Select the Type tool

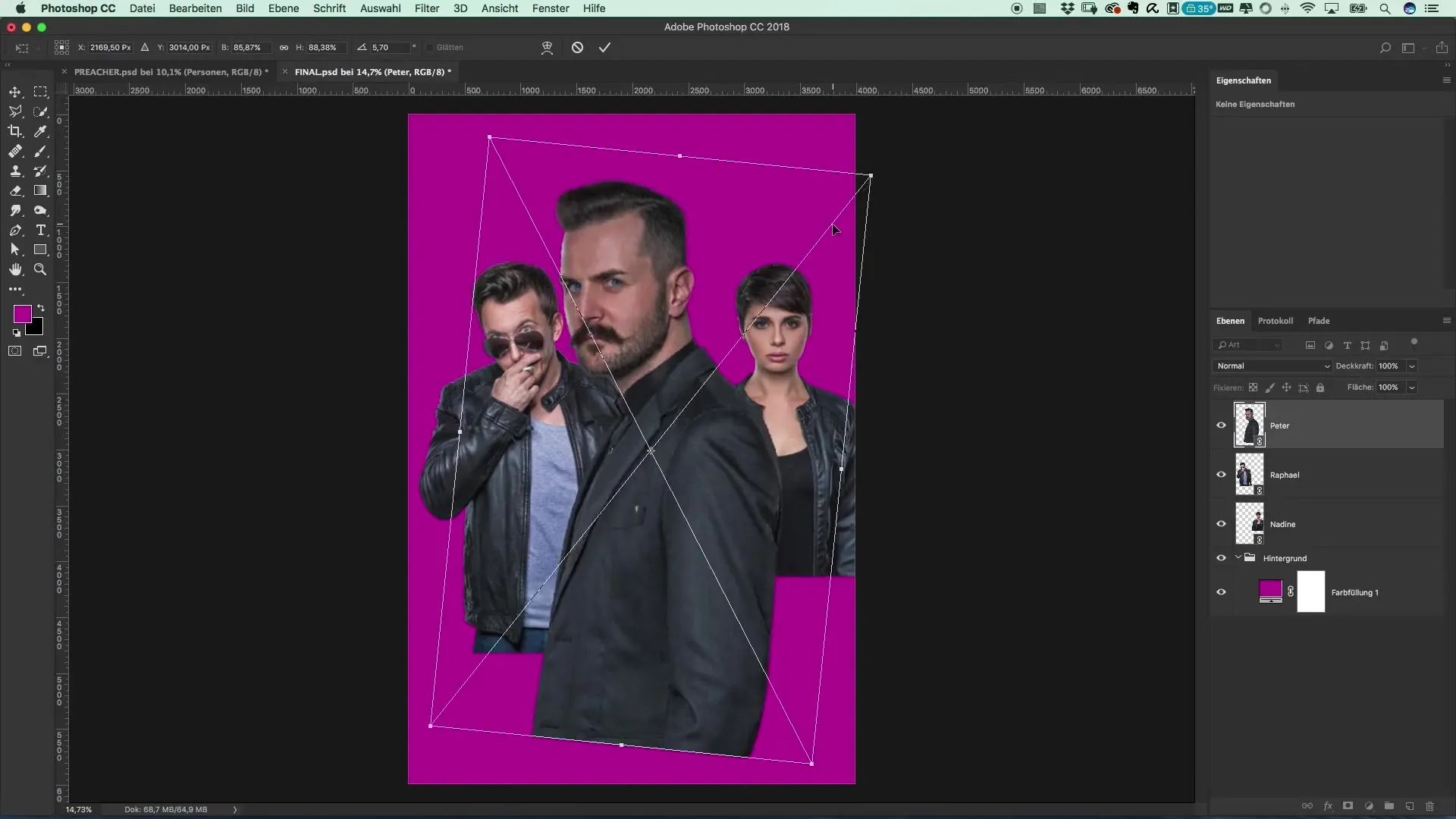point(41,230)
